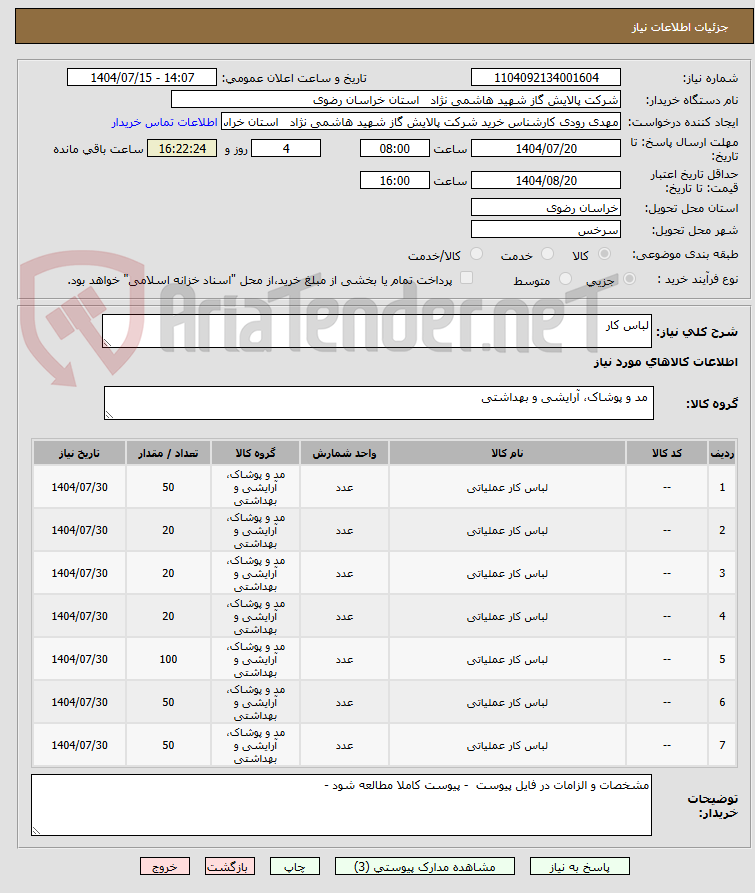Click the اطلاعات کالاهای مورد نیاز heading
Image resolution: width=755 pixels, height=893 pixels.
666,362
